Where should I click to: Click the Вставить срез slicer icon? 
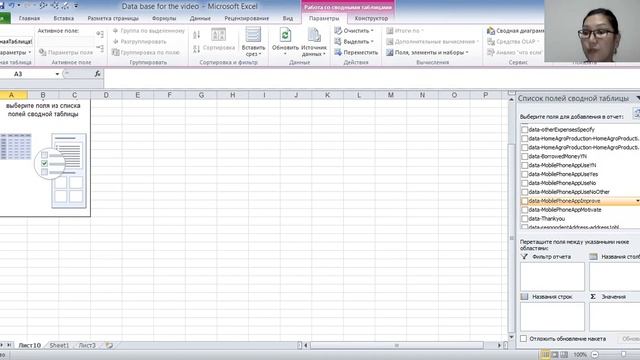coord(253,35)
